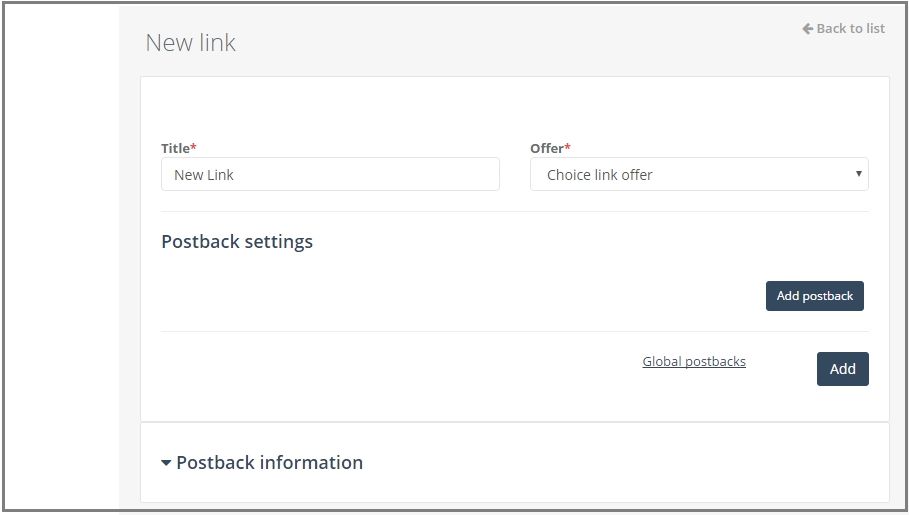Click the red asterisk next to Title
The image size is (909, 515).
pyautogui.click(x=194, y=146)
